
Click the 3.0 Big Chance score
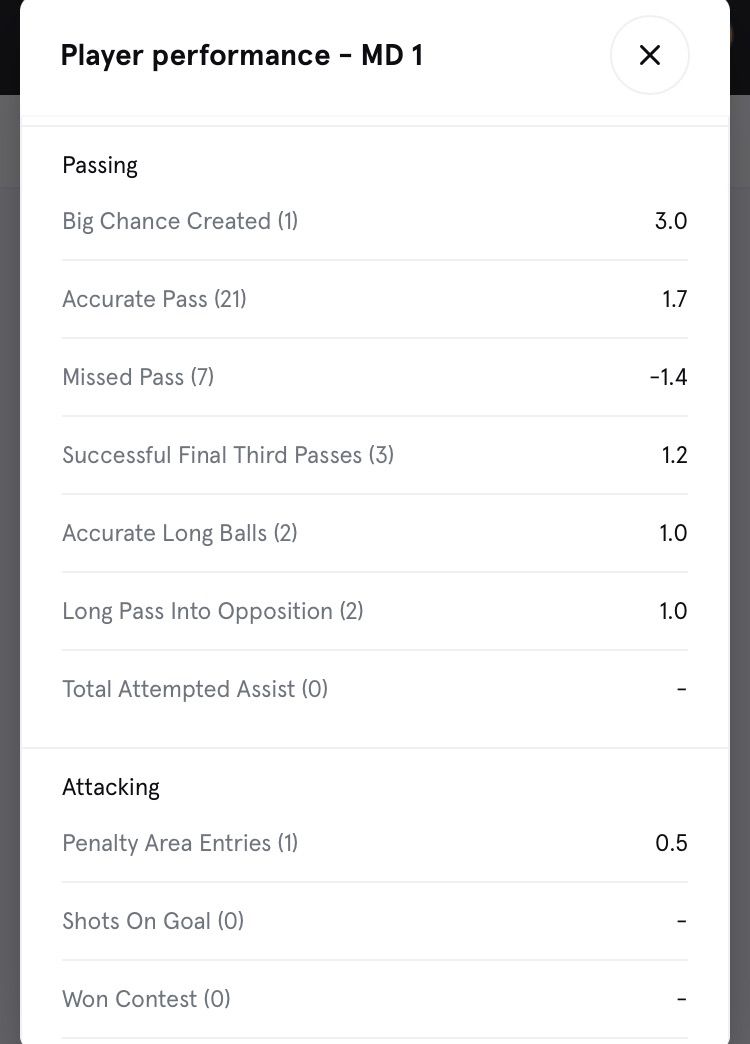tap(670, 221)
